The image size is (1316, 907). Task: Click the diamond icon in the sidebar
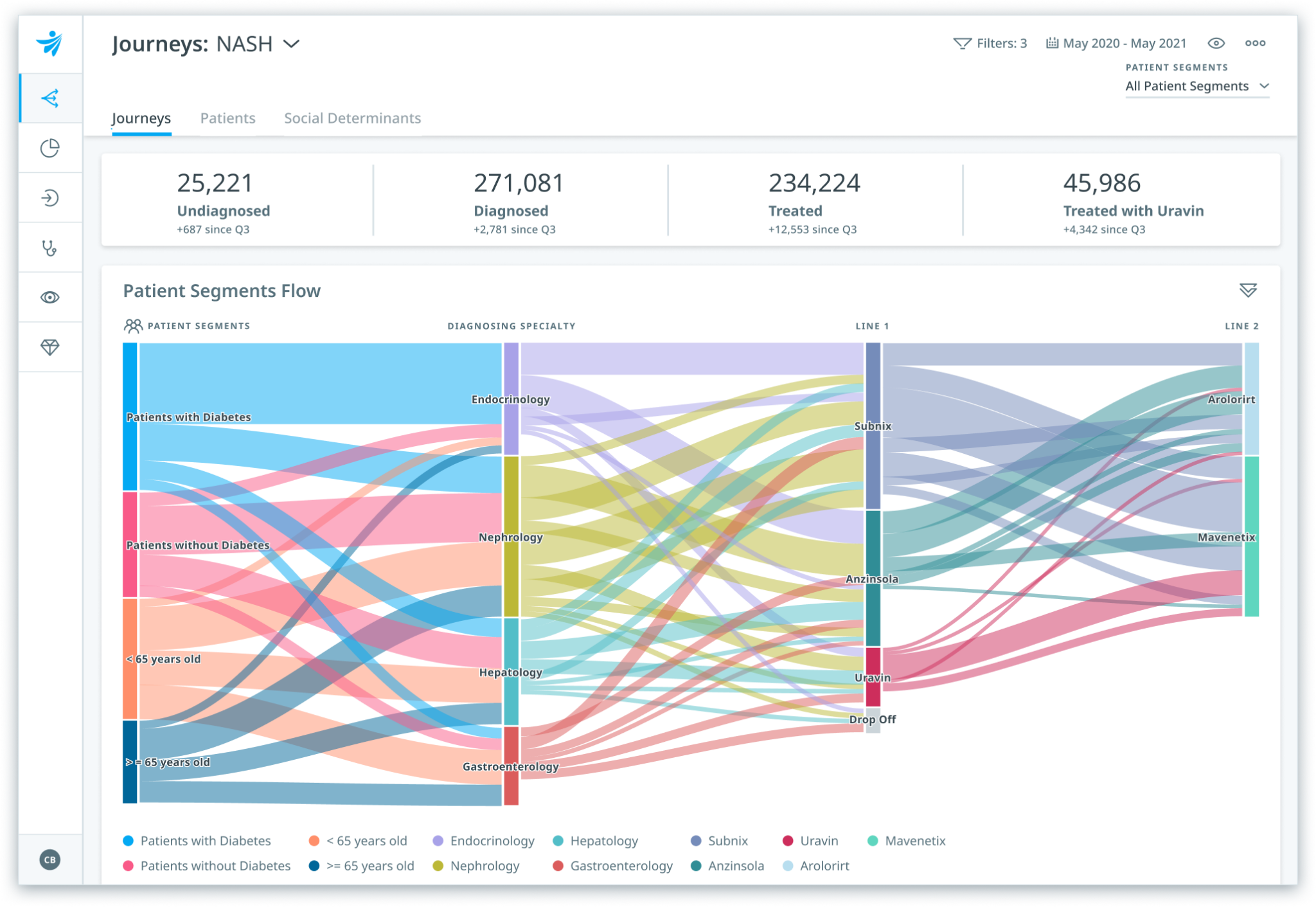[50, 345]
